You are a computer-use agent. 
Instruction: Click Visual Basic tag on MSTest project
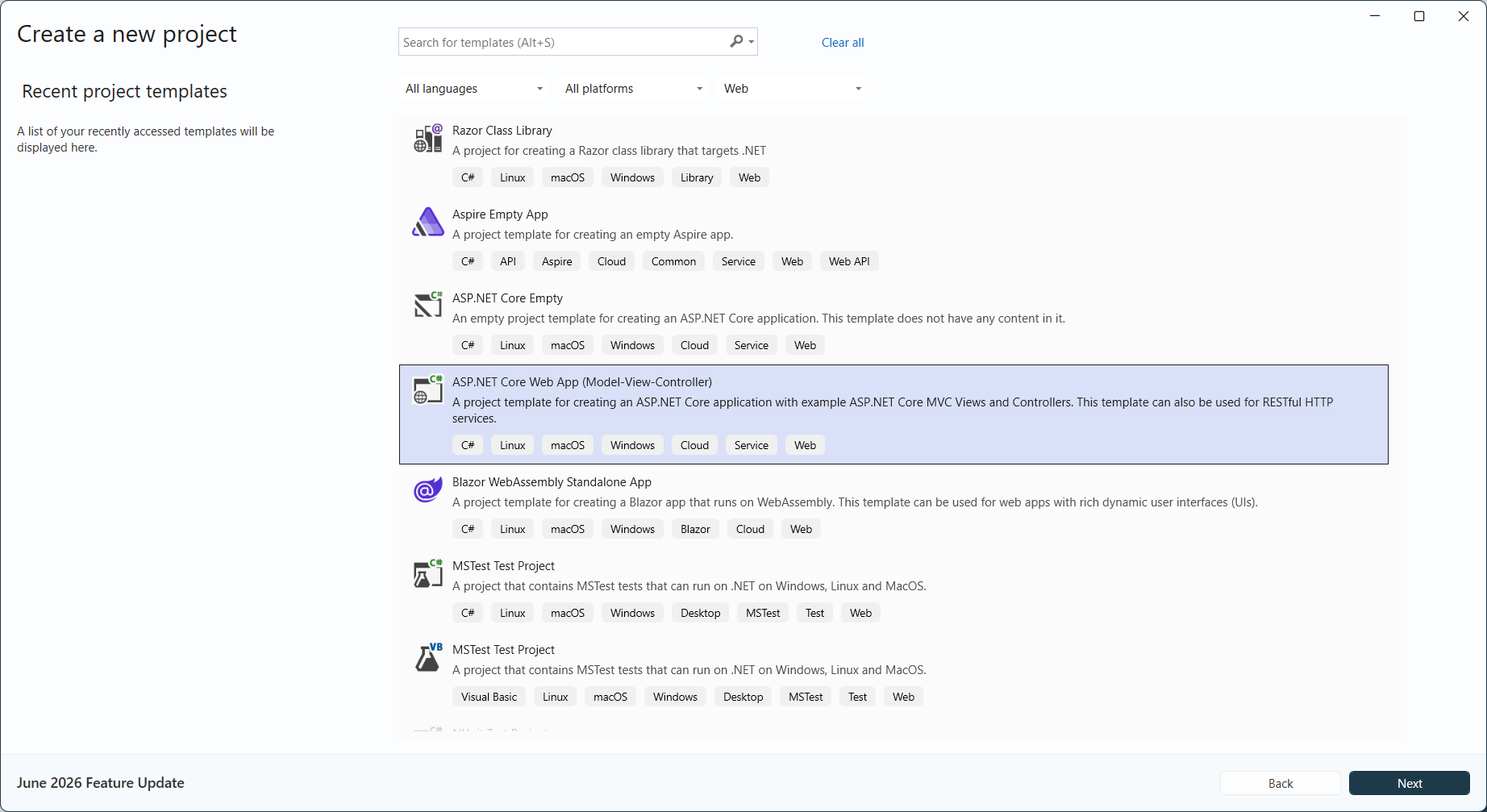click(x=489, y=697)
